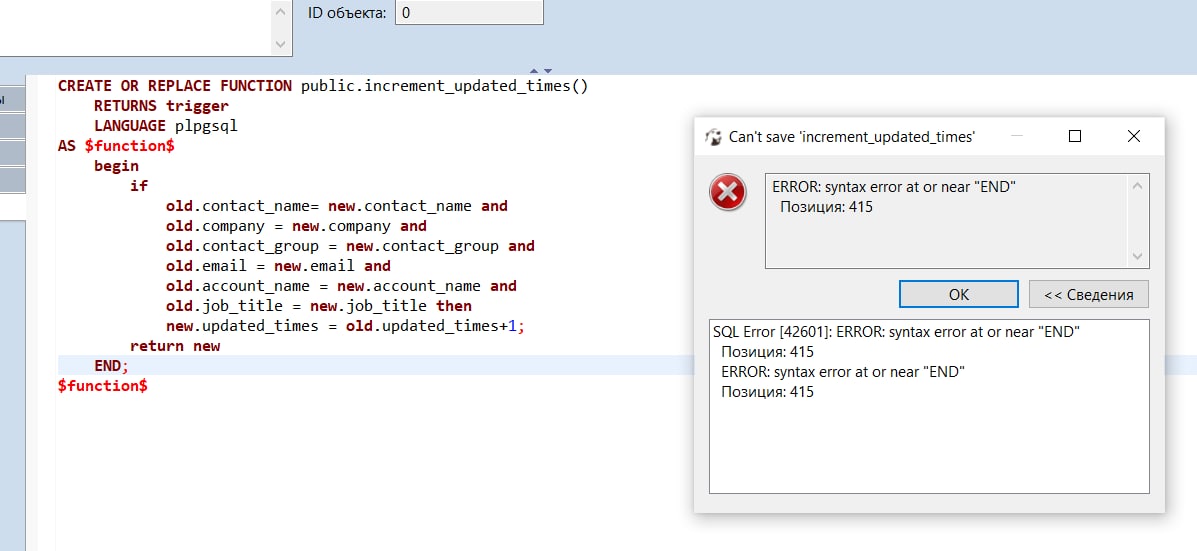Screen dimensions: 1197x551
Task: Click the old.job_title then line
Action: pyautogui.click(x=318, y=305)
